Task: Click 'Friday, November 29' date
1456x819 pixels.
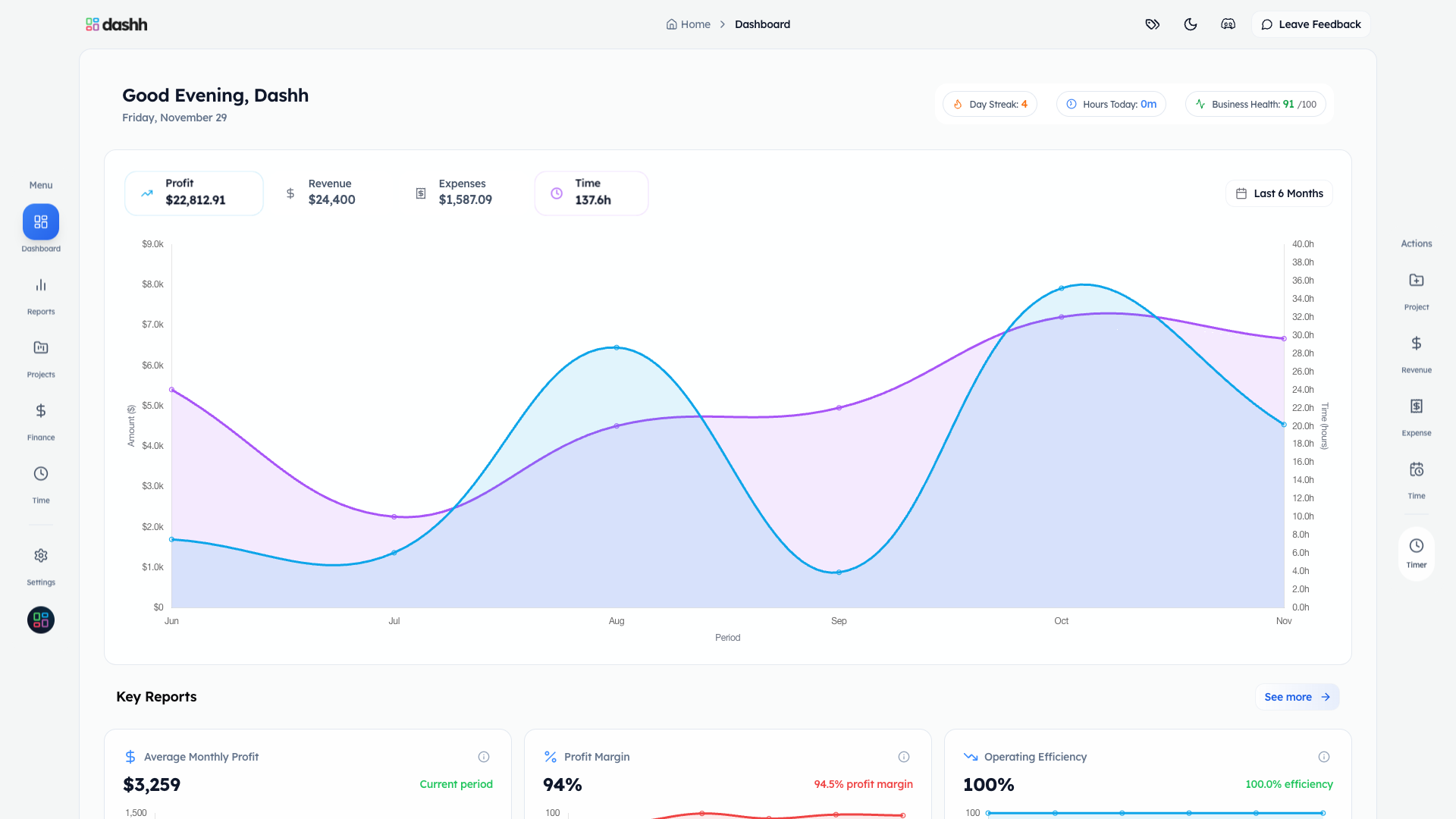Action: pyautogui.click(x=174, y=118)
